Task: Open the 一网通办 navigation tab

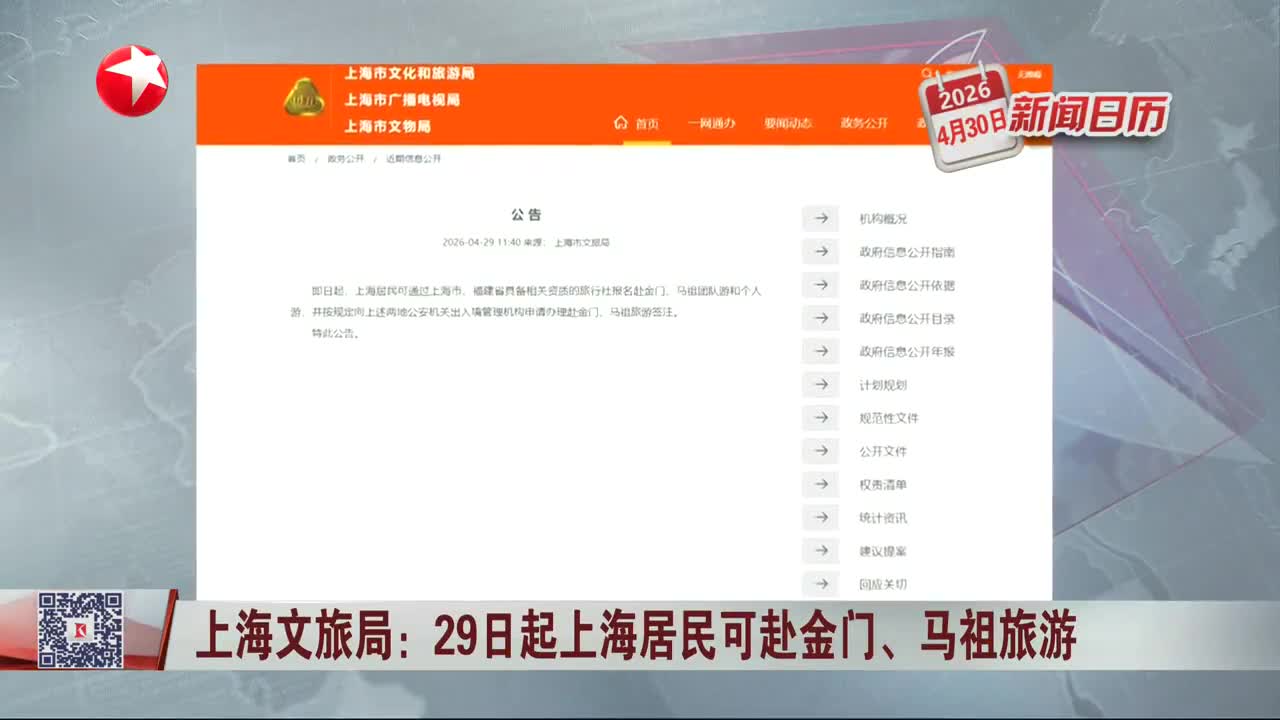Action: point(711,123)
